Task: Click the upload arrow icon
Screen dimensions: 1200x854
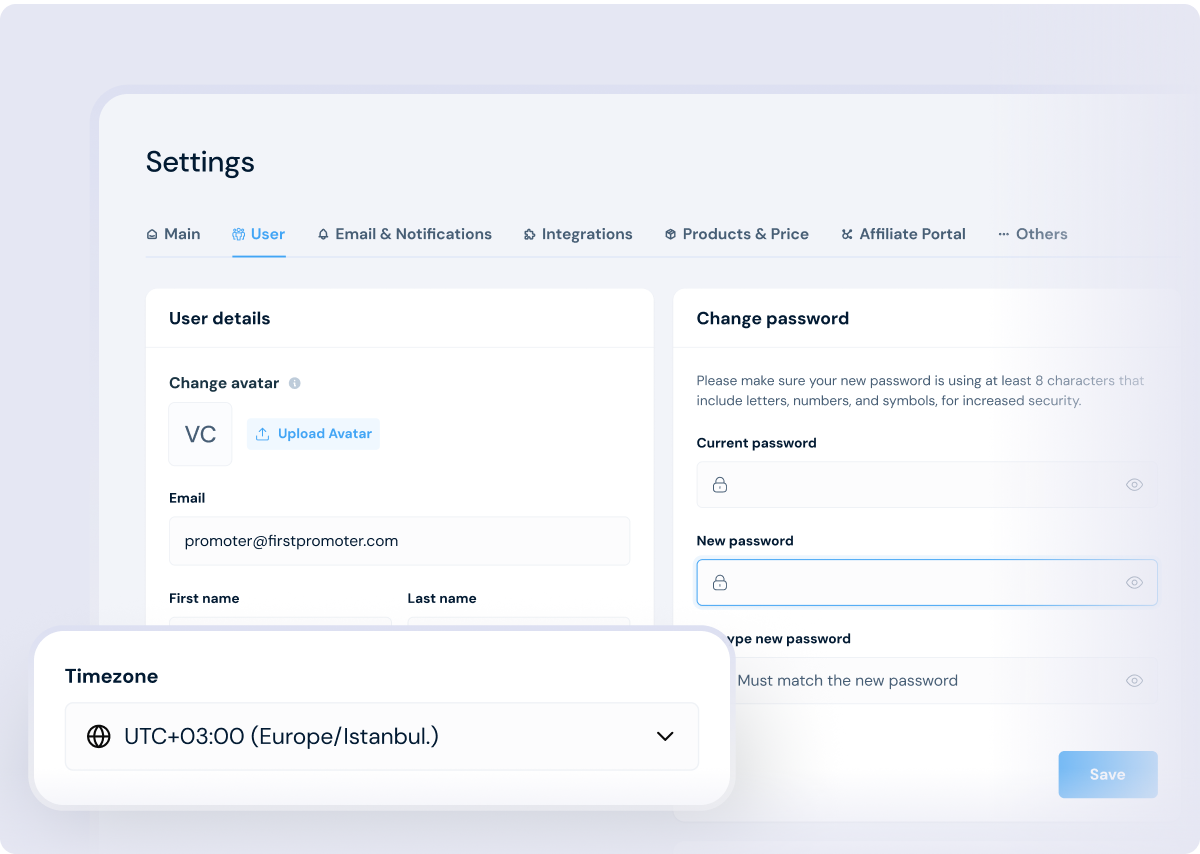Action: (x=263, y=434)
